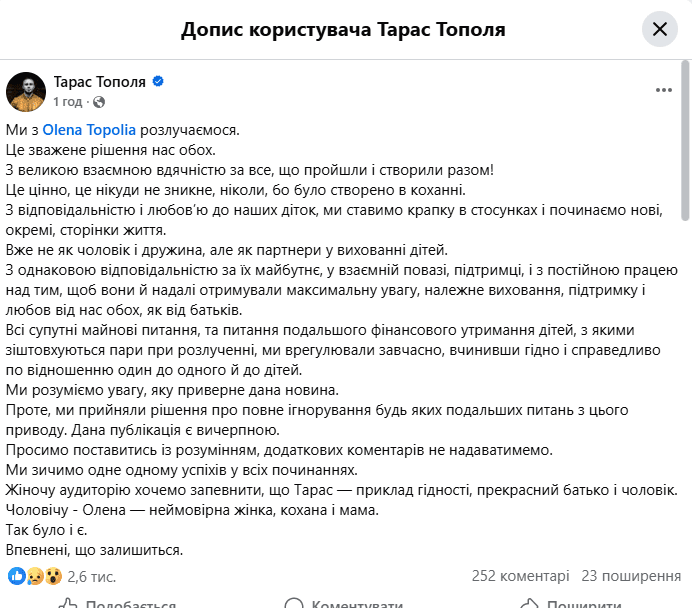692x608 pixels.
Task: Open Тарас Тополя's profile picture
Action: 26,91
